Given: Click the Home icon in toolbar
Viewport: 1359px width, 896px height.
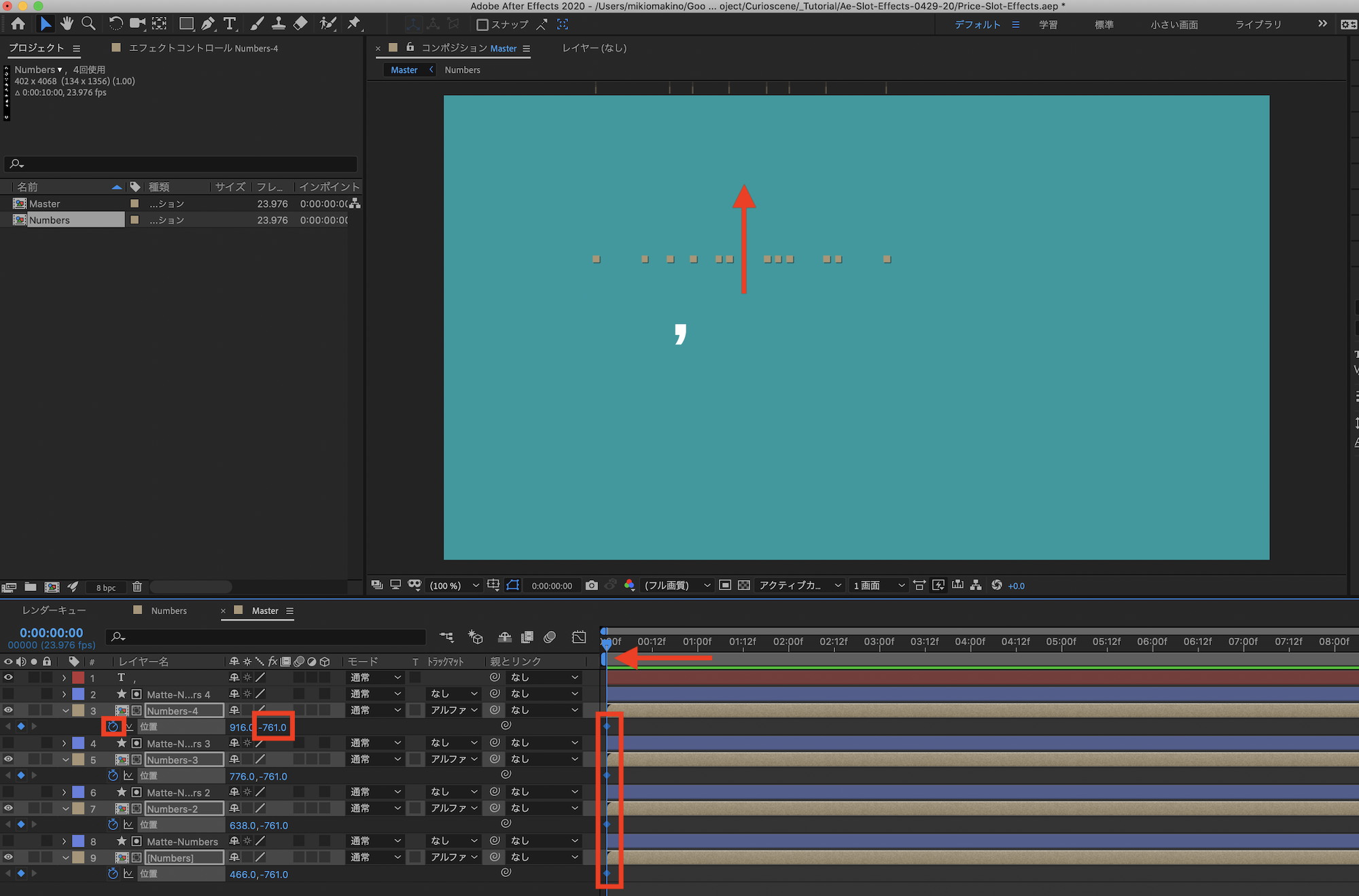Looking at the screenshot, I should click(18, 24).
